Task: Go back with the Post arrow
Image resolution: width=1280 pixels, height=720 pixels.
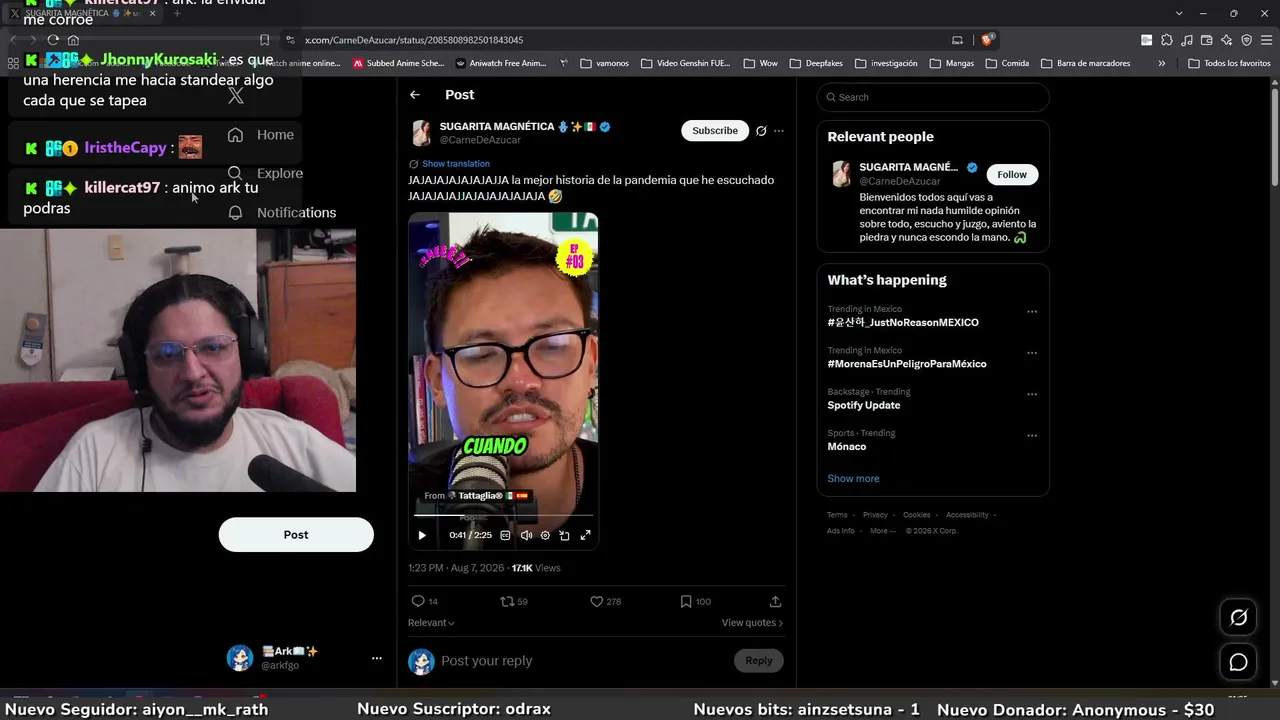Action: (415, 94)
